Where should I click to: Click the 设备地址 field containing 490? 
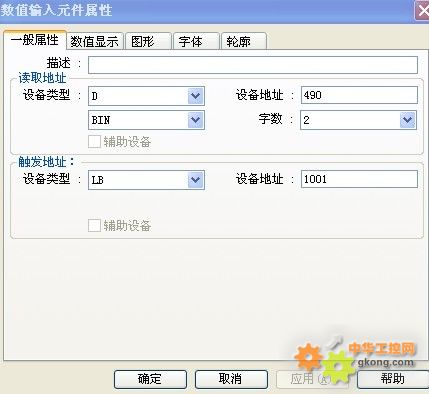[359, 95]
